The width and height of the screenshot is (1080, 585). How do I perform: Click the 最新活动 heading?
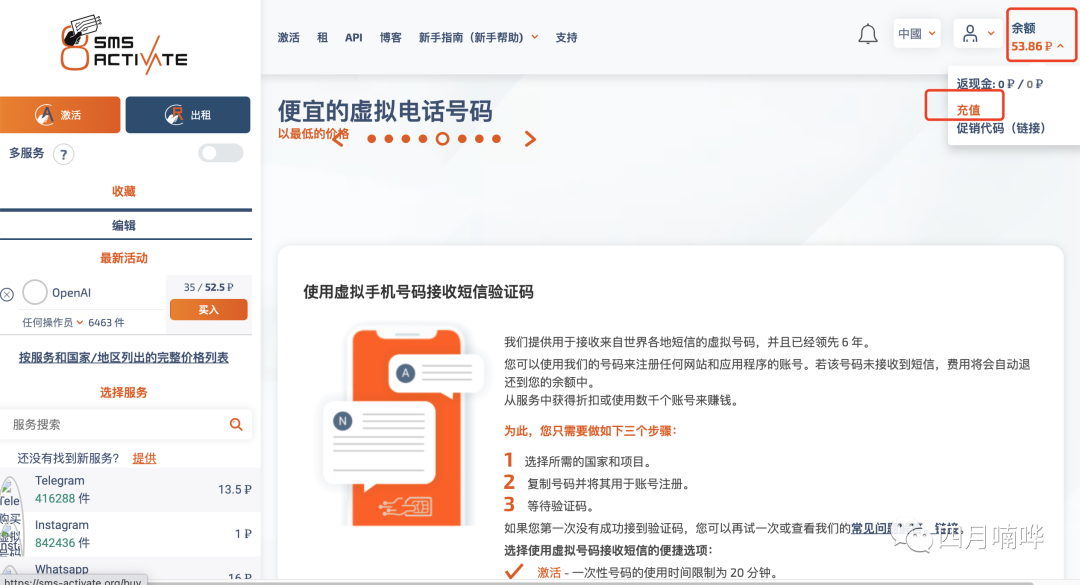click(x=124, y=258)
